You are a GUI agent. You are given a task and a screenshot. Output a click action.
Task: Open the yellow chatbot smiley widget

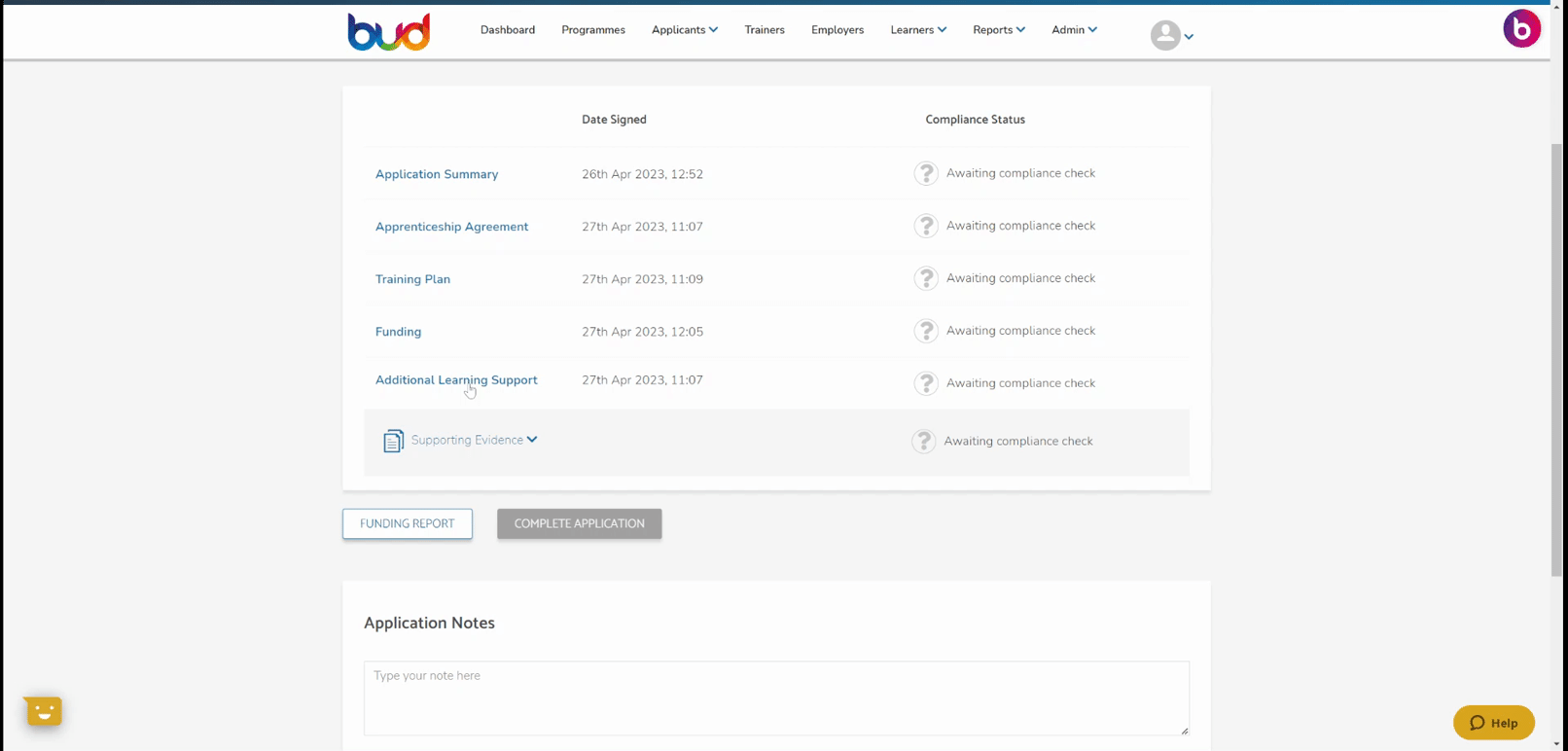coord(44,711)
